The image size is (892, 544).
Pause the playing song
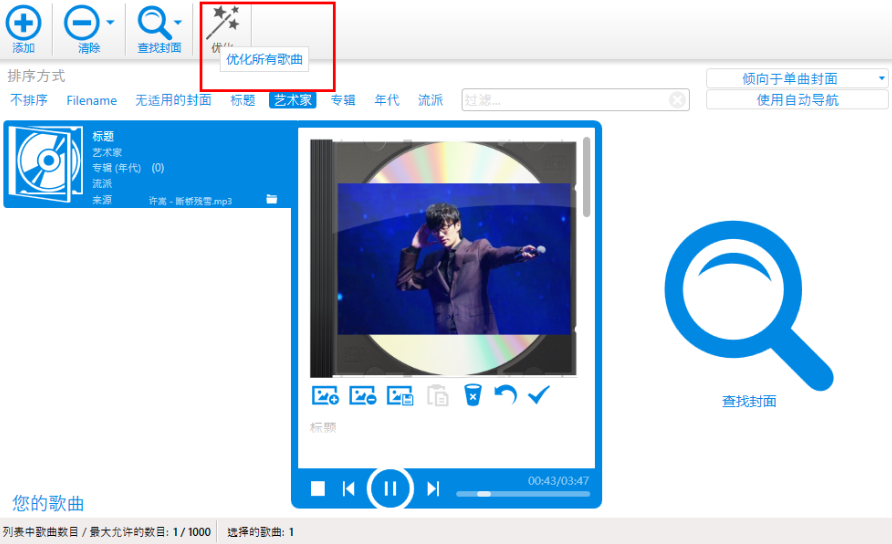pyautogui.click(x=390, y=488)
